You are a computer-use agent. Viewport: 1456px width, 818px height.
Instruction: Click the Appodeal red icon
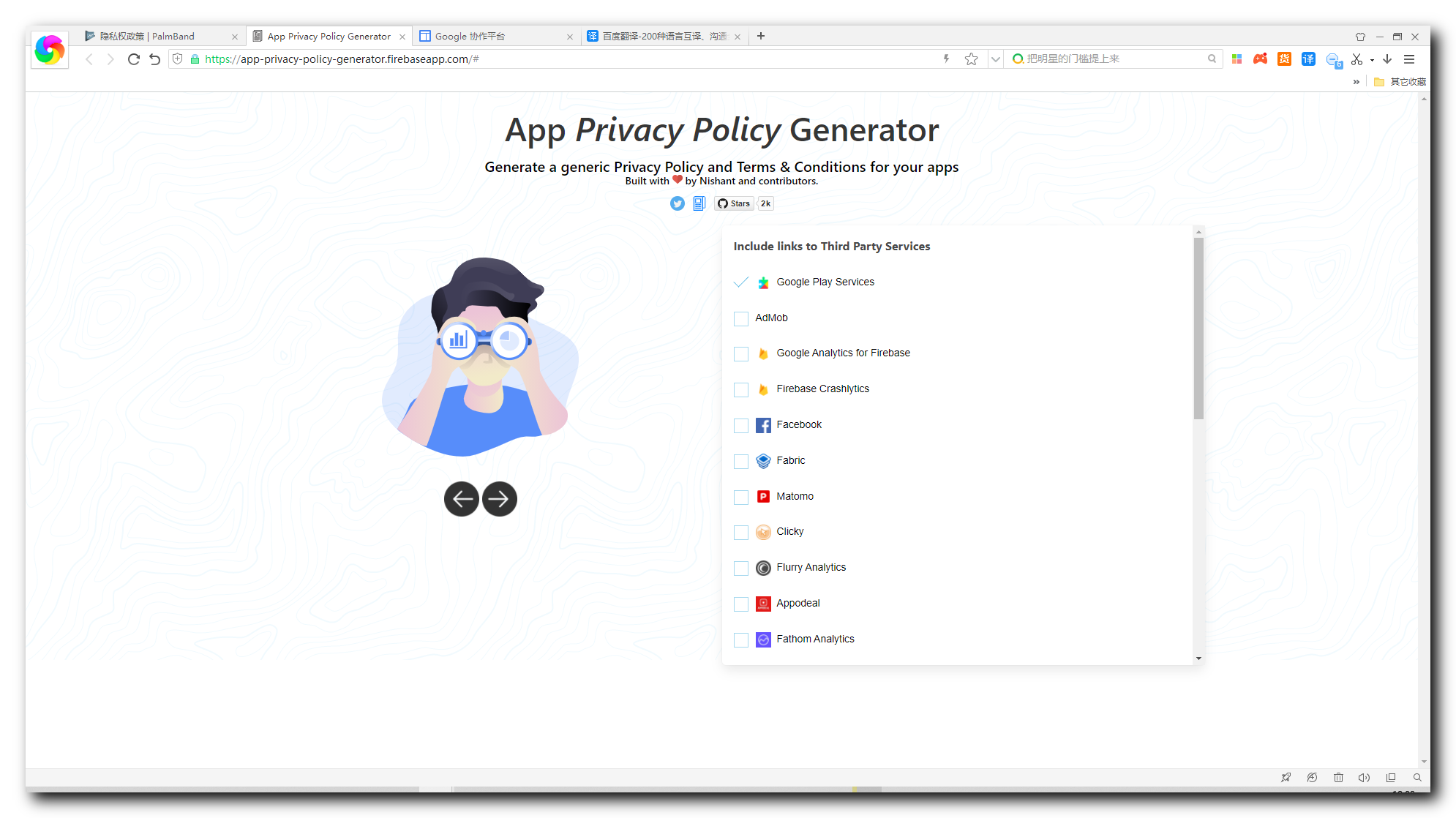pos(763,603)
